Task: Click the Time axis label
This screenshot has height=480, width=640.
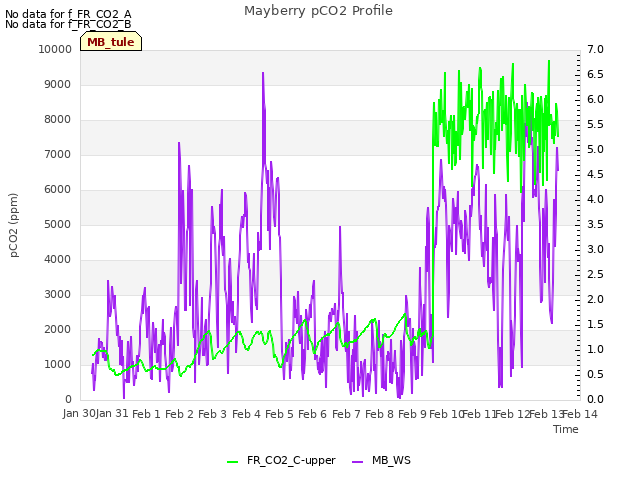Action: (566, 429)
